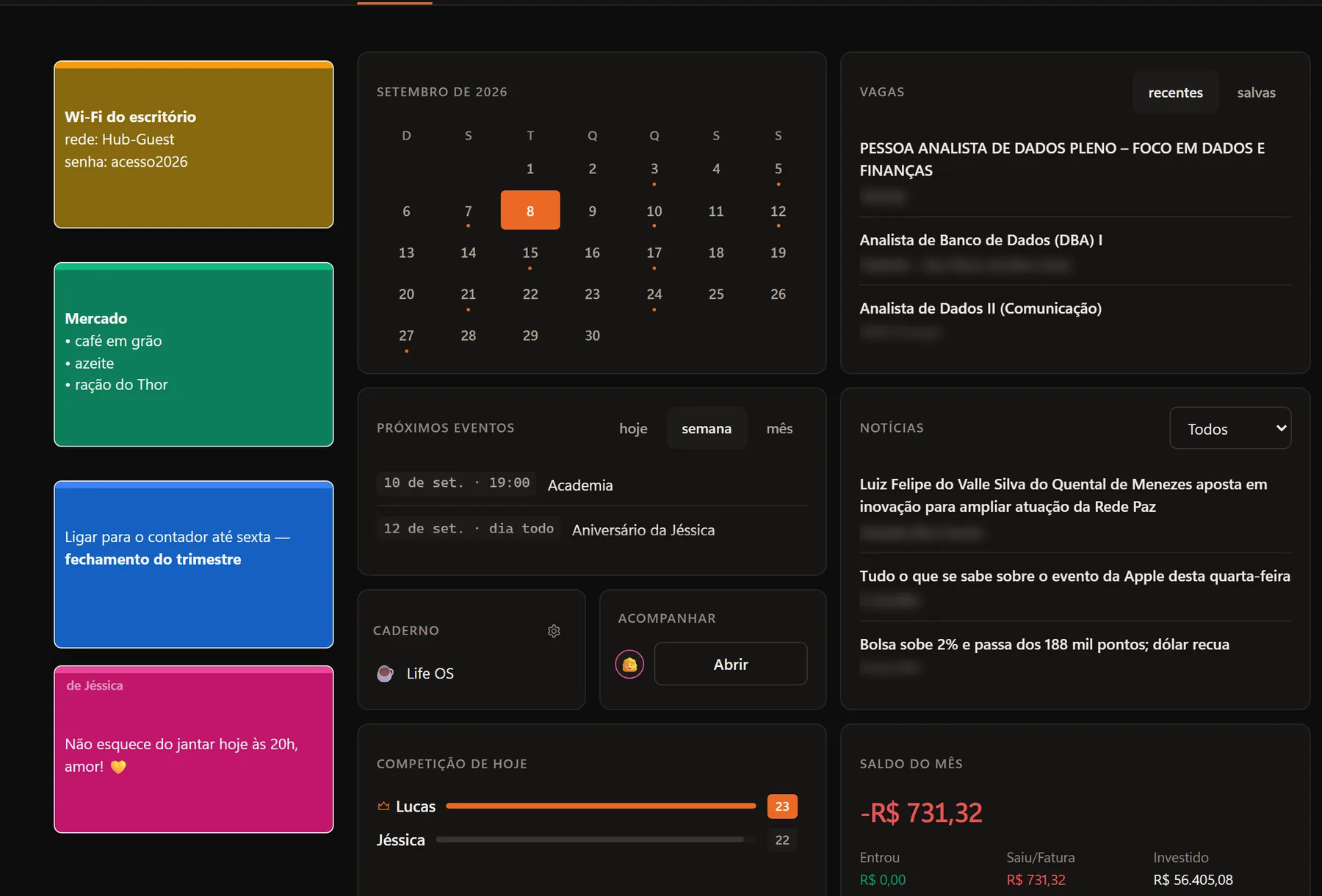Click the Entrou value R$ 0,00

click(x=883, y=880)
